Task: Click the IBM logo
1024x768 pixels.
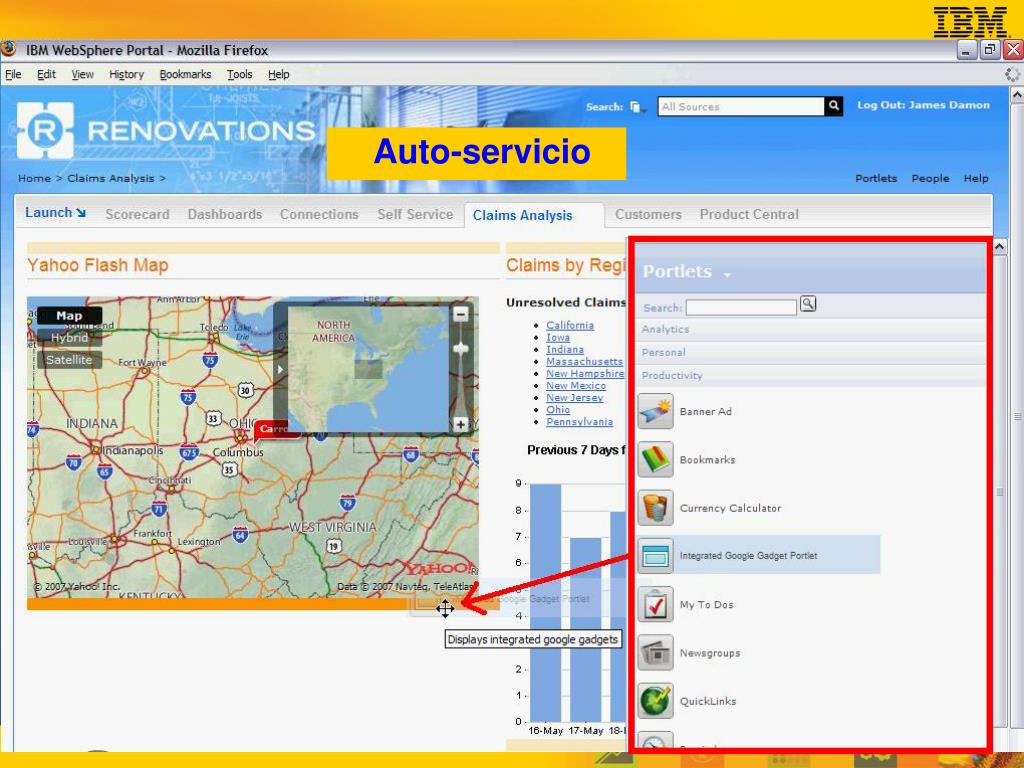Action: (x=970, y=22)
